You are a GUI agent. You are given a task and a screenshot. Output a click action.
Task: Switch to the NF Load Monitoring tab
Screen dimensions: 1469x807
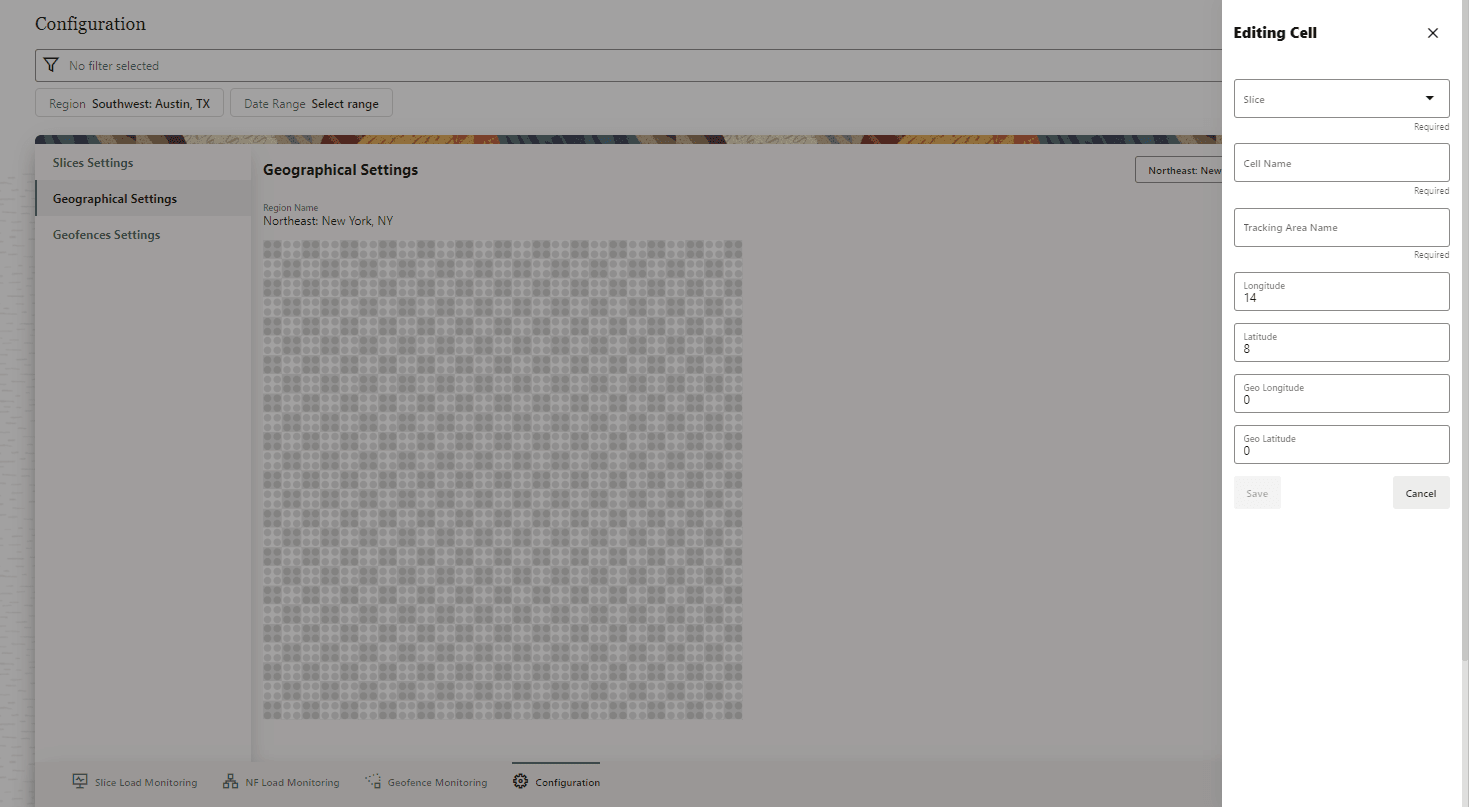[x=280, y=782]
